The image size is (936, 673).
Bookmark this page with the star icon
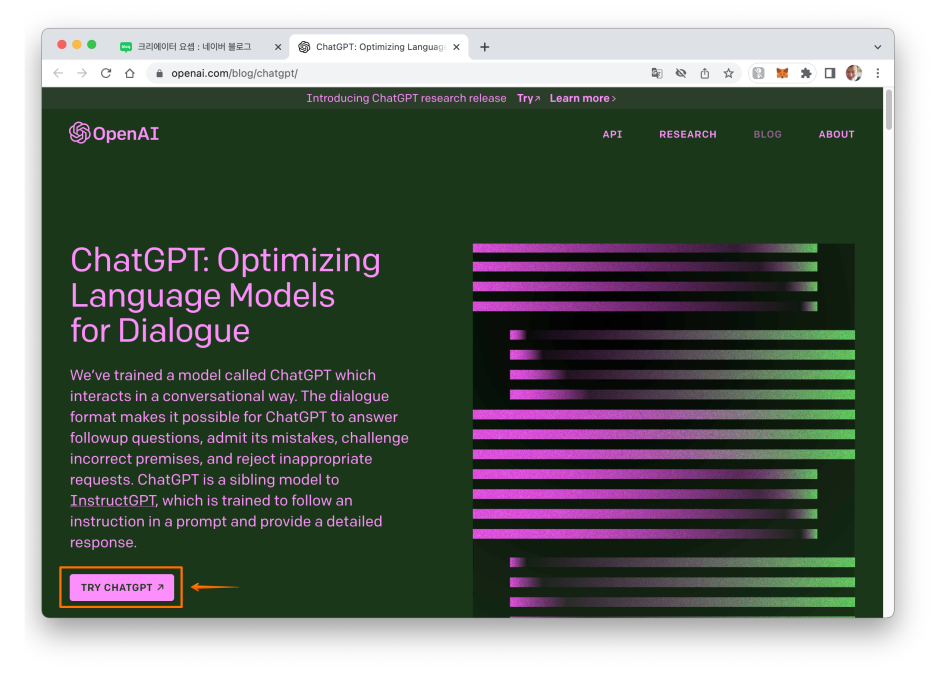728,73
